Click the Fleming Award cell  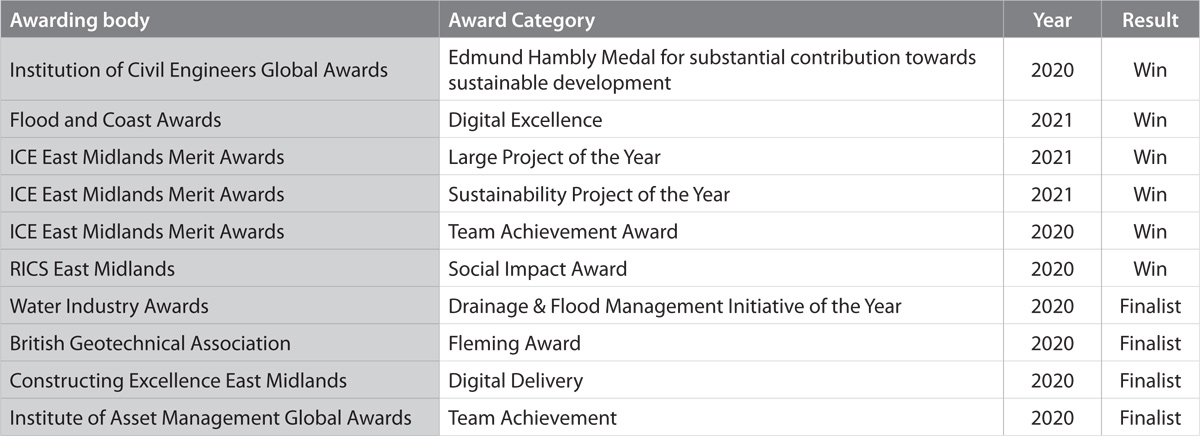[x=514, y=343]
